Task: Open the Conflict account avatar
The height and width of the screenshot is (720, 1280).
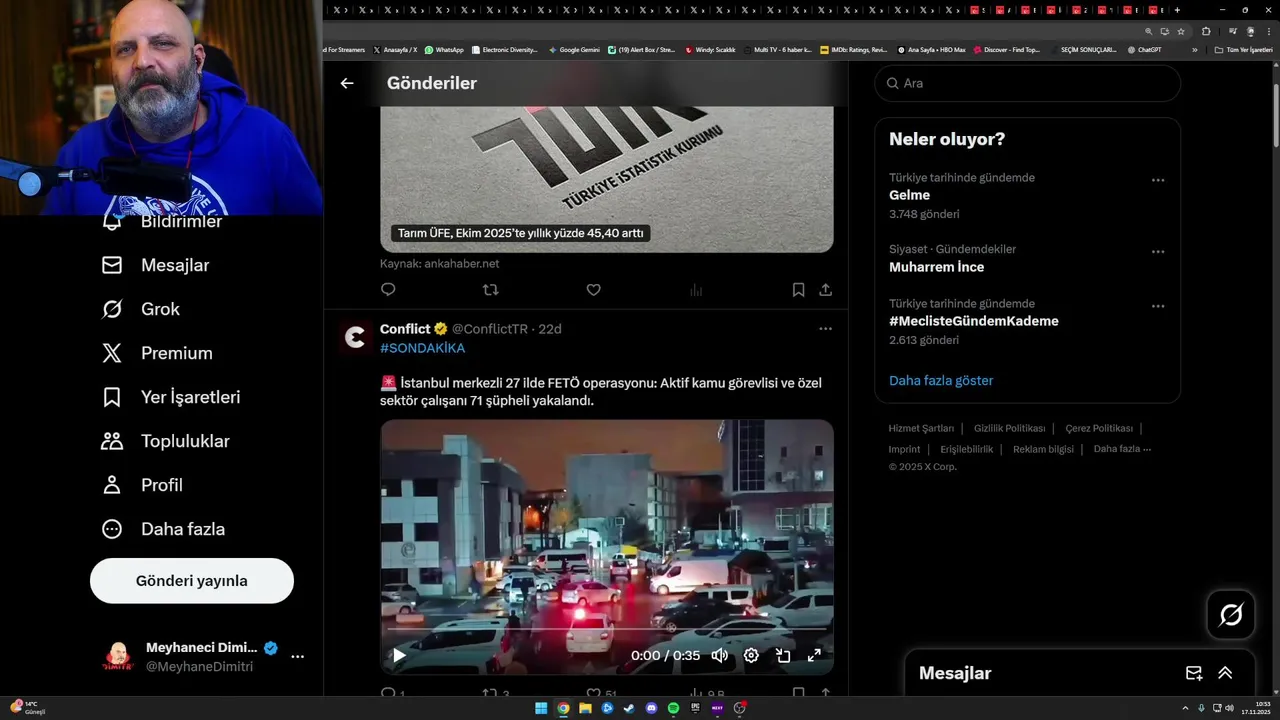Action: [x=355, y=338]
